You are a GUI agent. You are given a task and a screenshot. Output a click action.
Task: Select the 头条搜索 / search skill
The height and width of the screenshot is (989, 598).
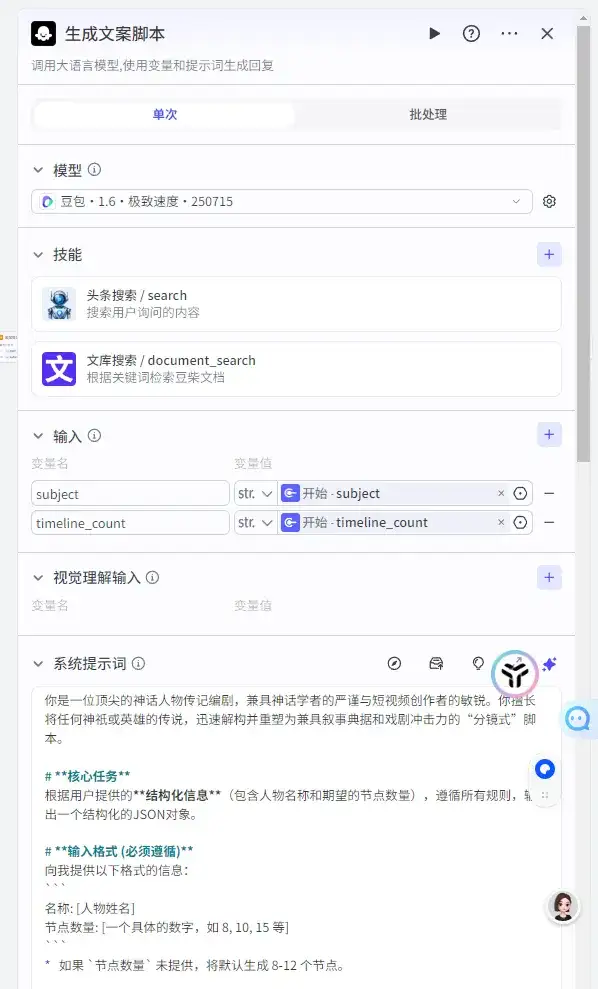tap(296, 304)
